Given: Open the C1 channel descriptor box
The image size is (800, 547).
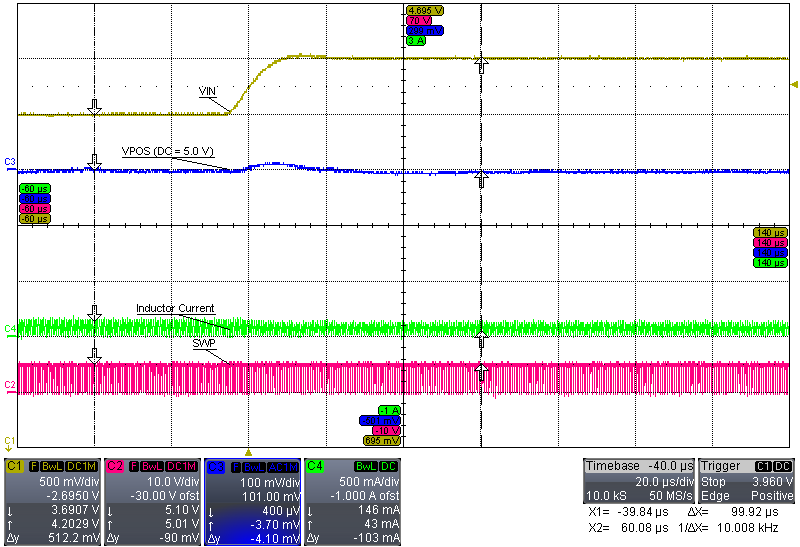Looking at the screenshot, I should tap(52, 501).
